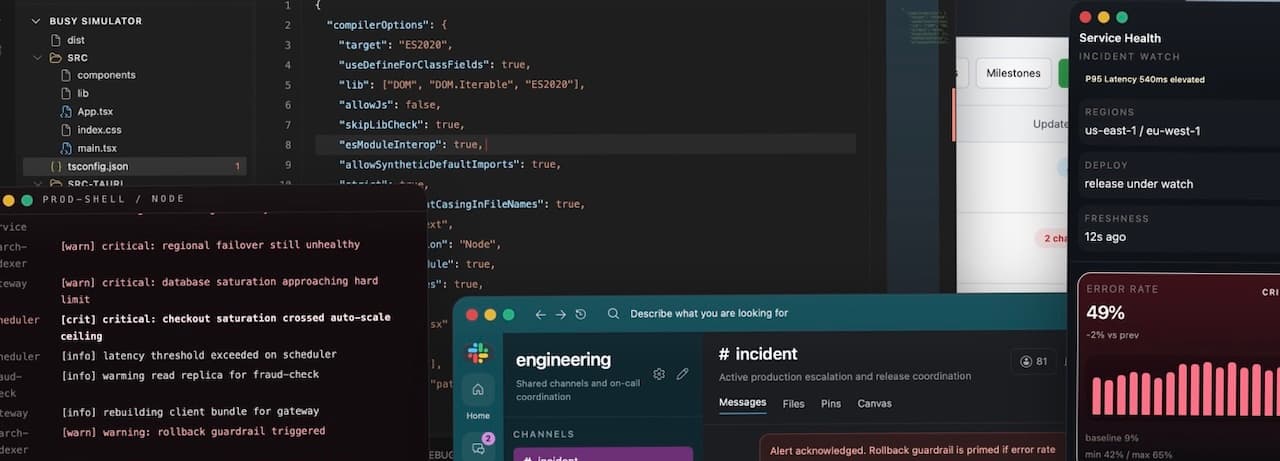Click the lib file icon in explorer
The width and height of the screenshot is (1280, 461).
(66, 93)
